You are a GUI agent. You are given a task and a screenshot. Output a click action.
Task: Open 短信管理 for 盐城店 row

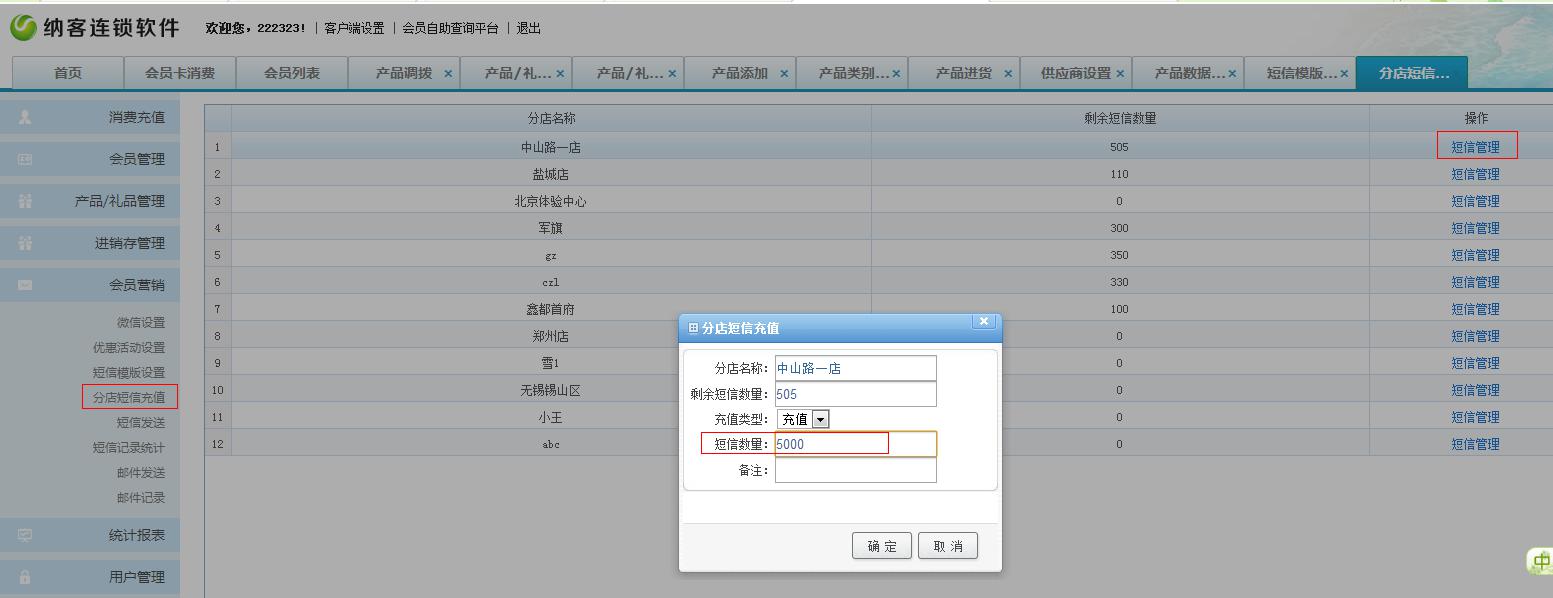(x=1475, y=175)
